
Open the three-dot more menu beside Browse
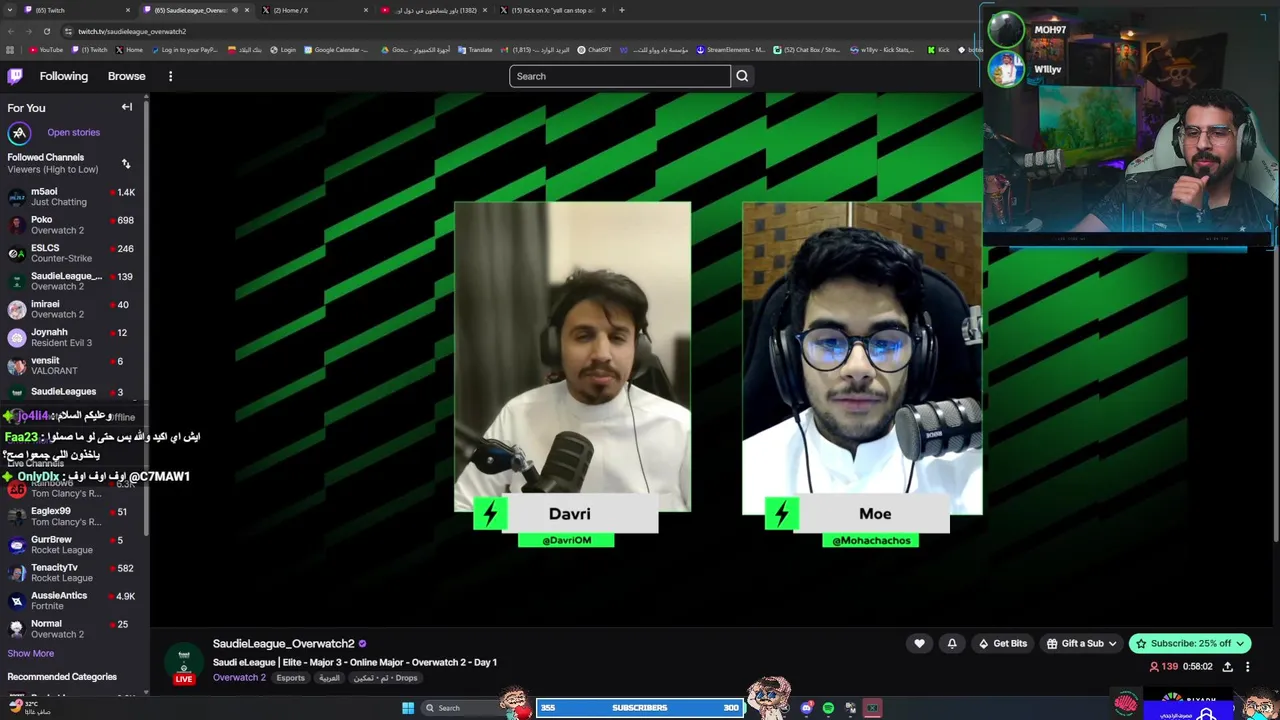pos(170,76)
